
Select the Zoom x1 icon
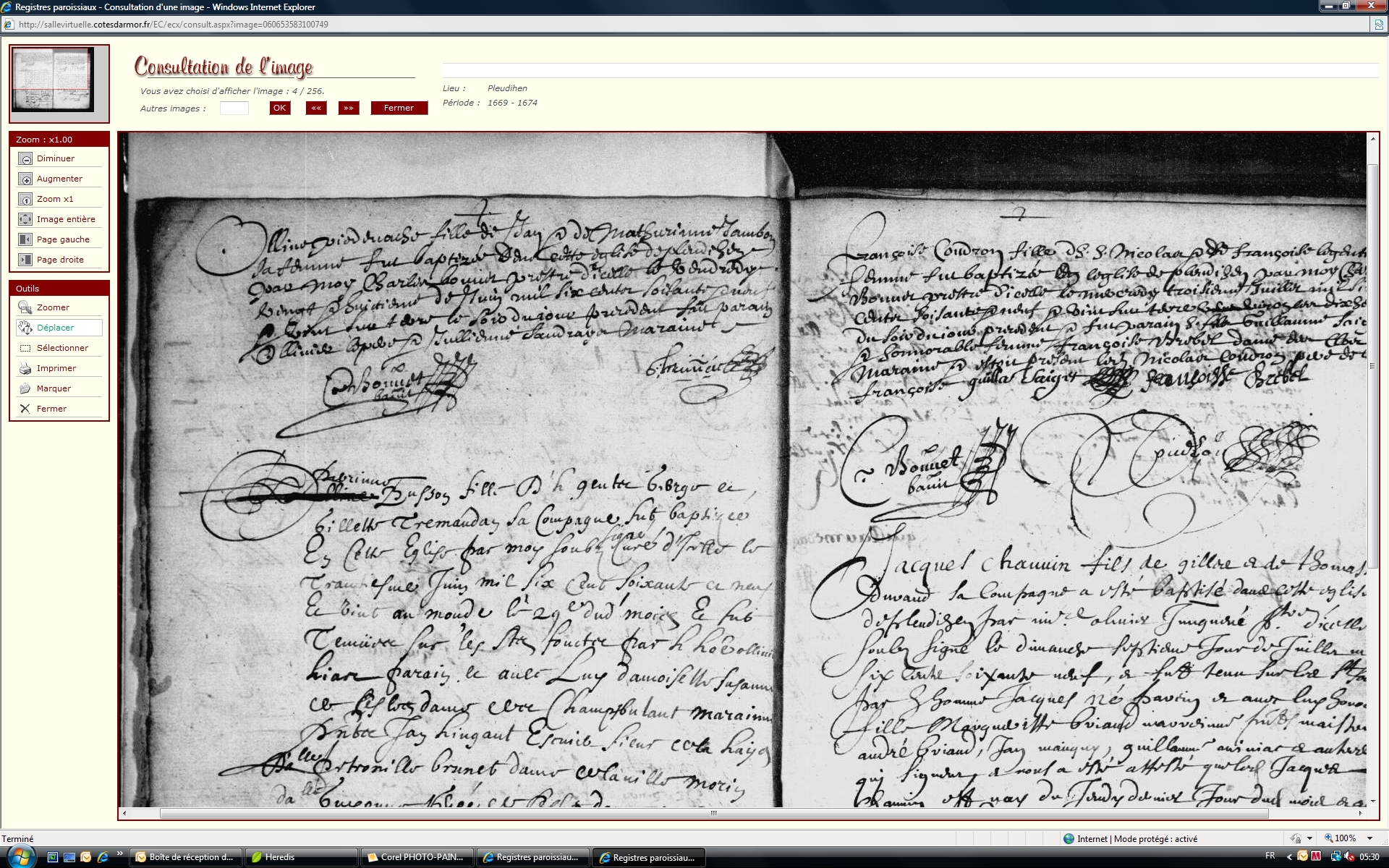point(25,200)
